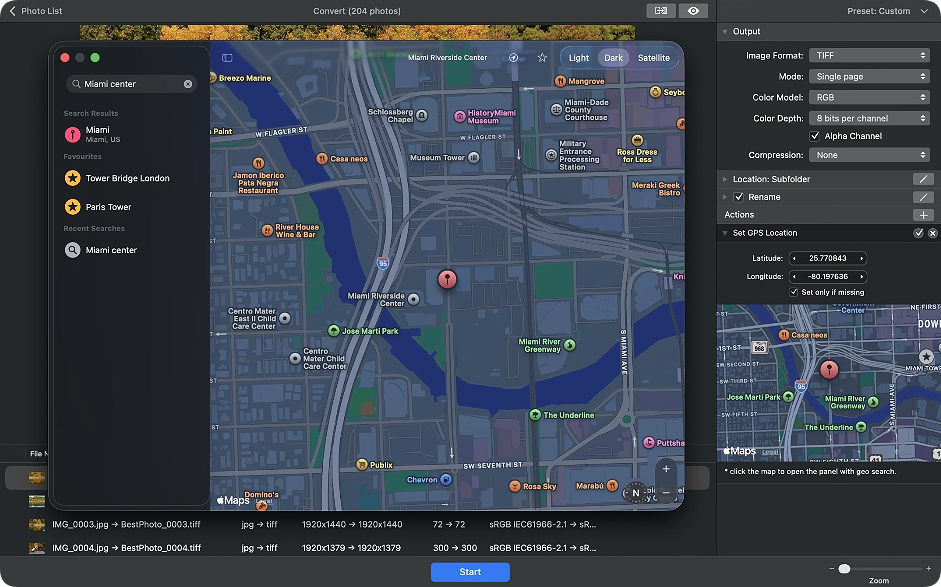Select IMG_0003.jpg row in file list
Viewport: 941px width, 587px height.
tap(358, 525)
